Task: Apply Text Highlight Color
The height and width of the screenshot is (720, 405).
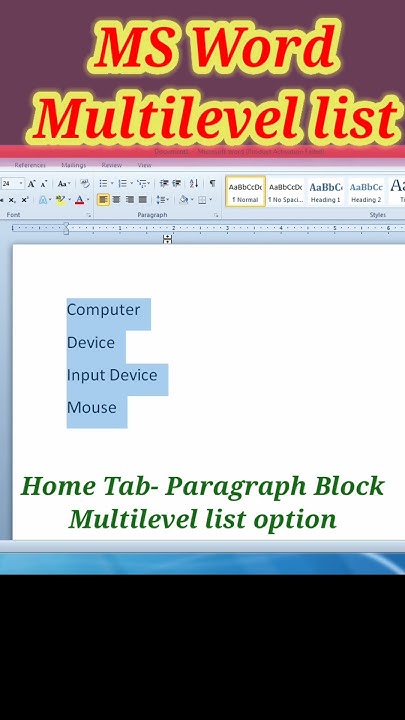Action: (x=60, y=200)
